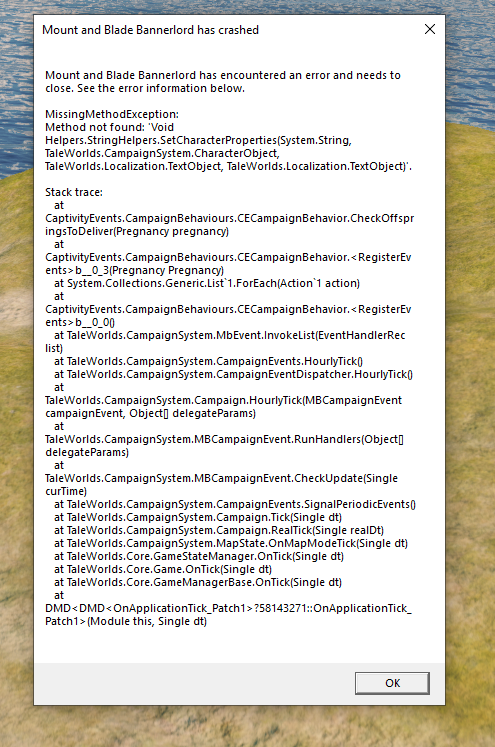This screenshot has width=495, height=747.
Task: Click the 'Campaign.RealTick(Single realDt)' line
Action: pos(219,530)
